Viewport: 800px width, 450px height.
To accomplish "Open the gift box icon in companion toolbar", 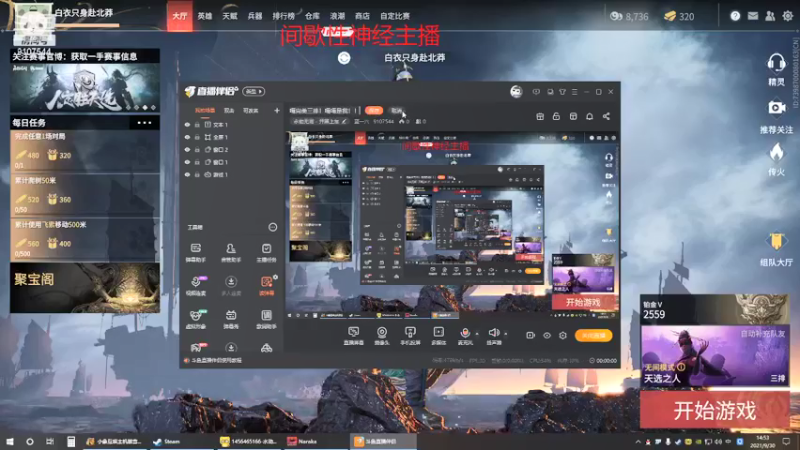I will click(x=540, y=116).
